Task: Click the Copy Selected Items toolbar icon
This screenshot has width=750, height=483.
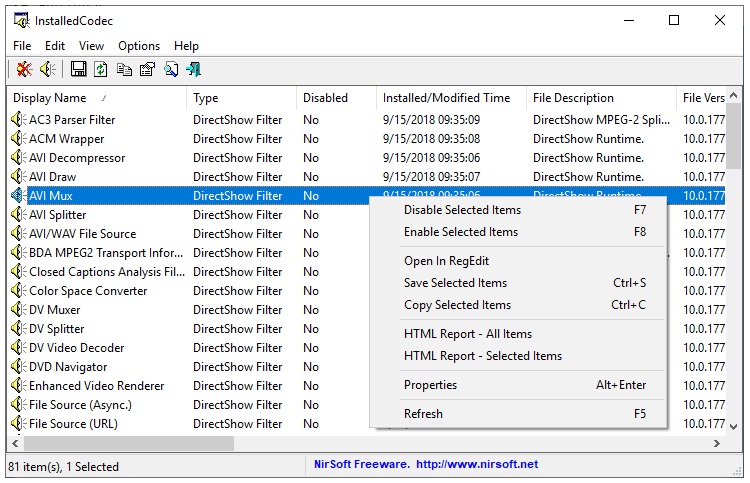Action: (x=124, y=69)
